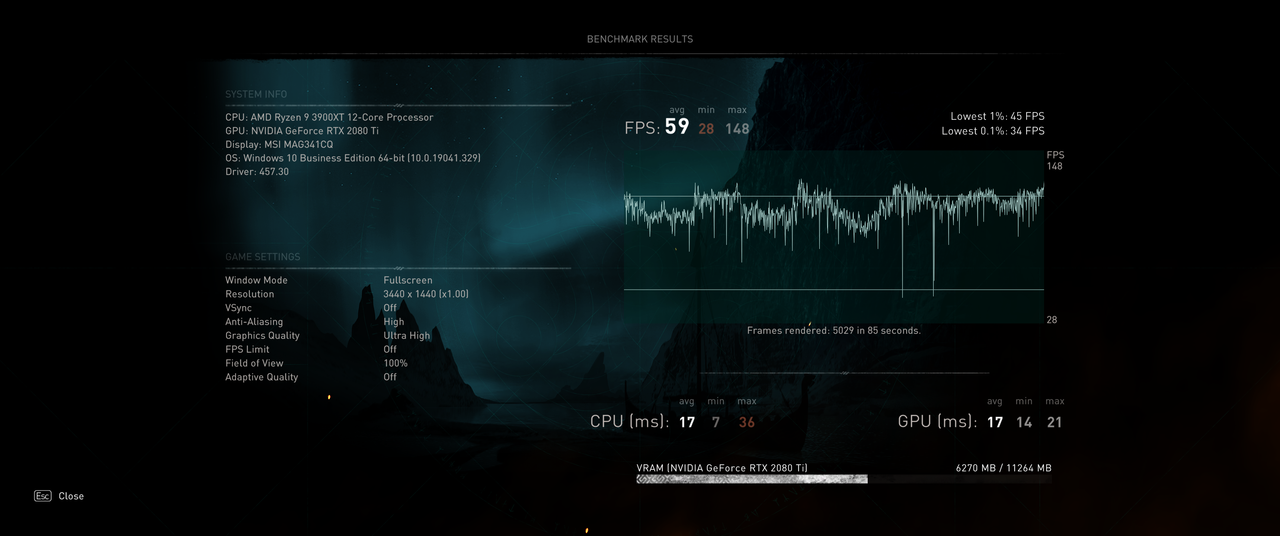The height and width of the screenshot is (536, 1280).
Task: Click the Lowest 0.1%: 34 FPS text
Action: [993, 131]
